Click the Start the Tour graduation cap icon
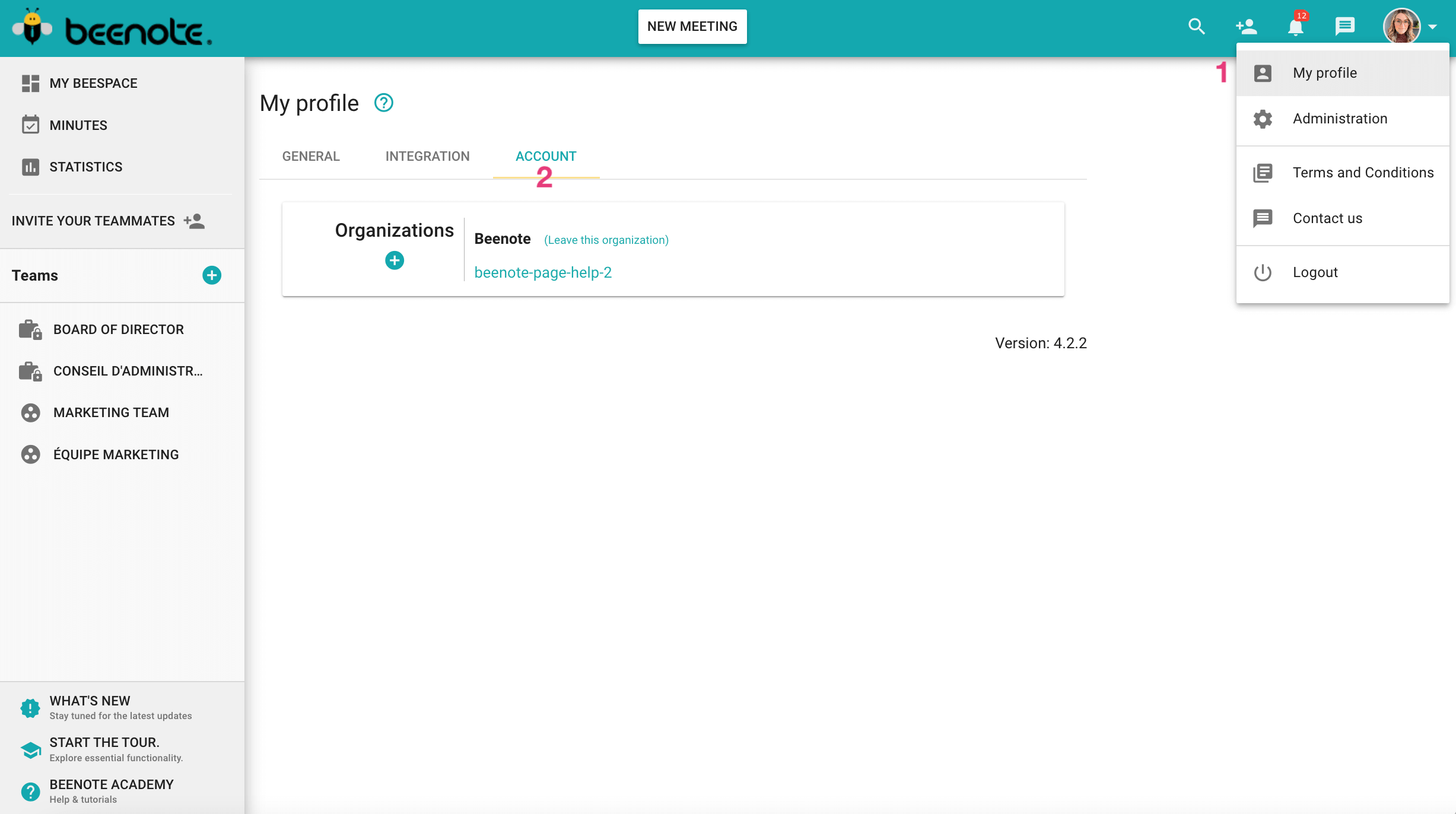Image resolution: width=1456 pixels, height=814 pixels. point(30,750)
